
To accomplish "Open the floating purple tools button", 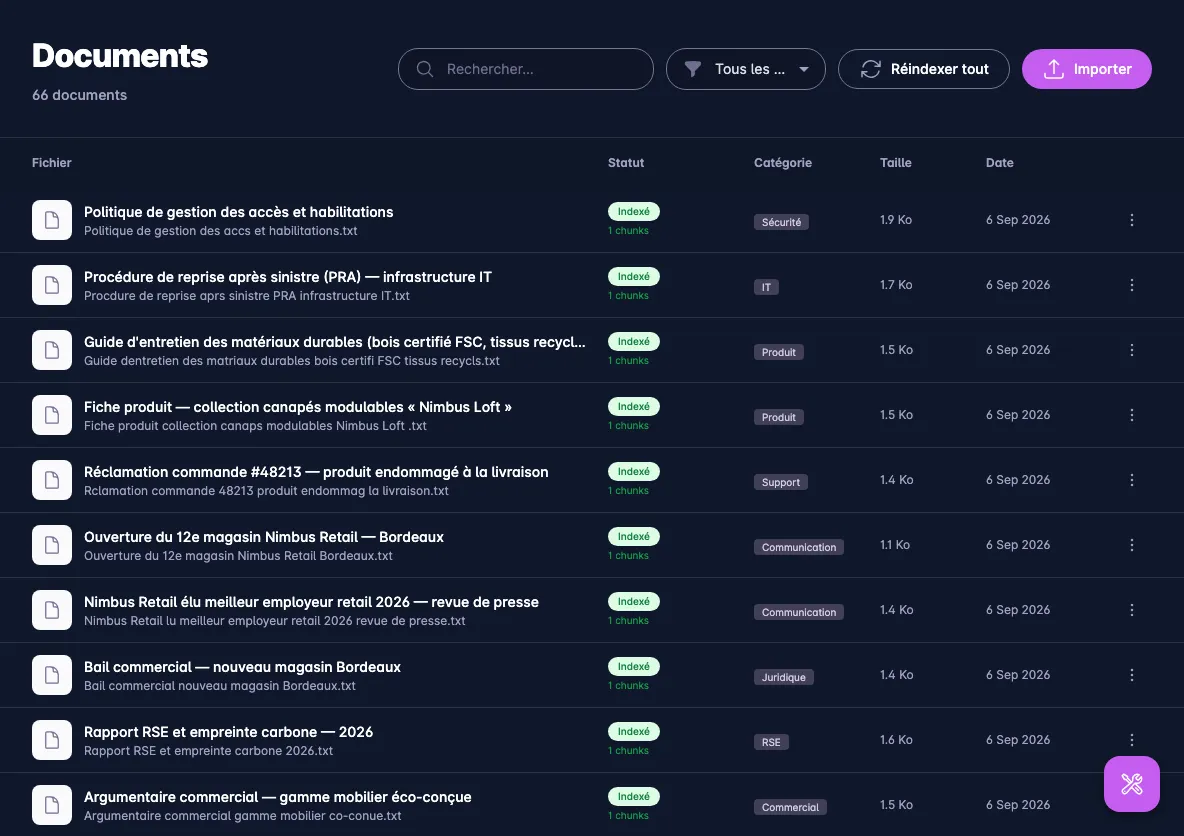I will pos(1131,784).
